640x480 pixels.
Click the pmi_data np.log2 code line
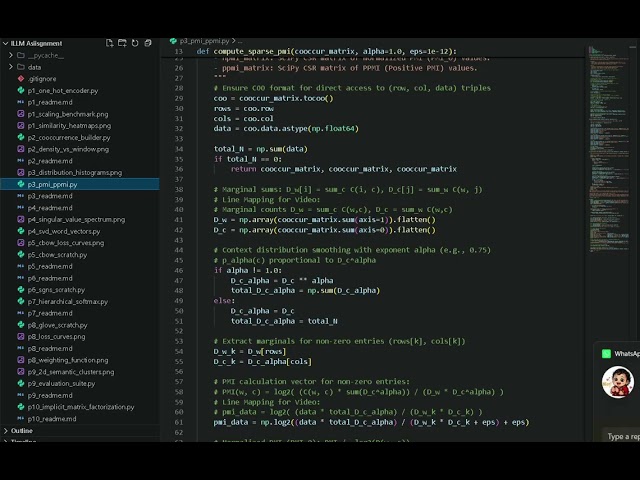[x=371, y=422]
